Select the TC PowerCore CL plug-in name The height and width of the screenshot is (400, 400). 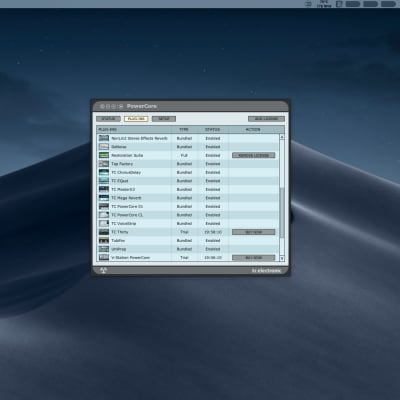[127, 215]
